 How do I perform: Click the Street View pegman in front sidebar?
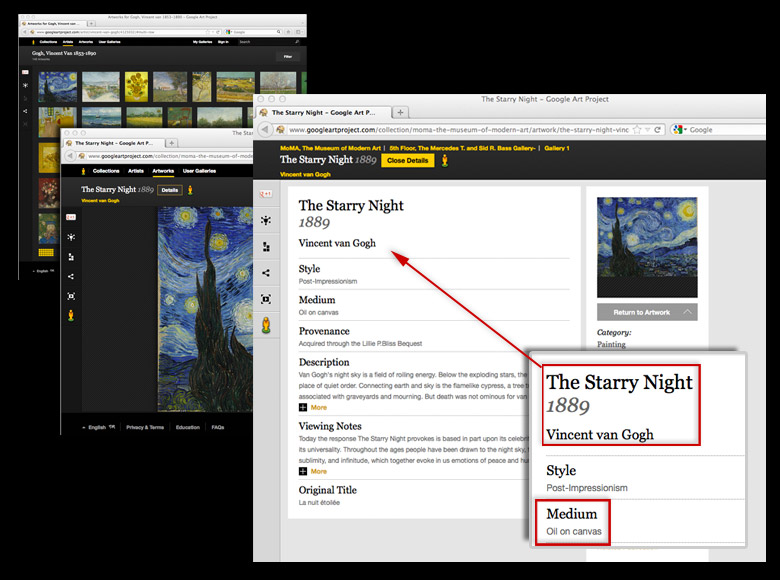(266, 325)
